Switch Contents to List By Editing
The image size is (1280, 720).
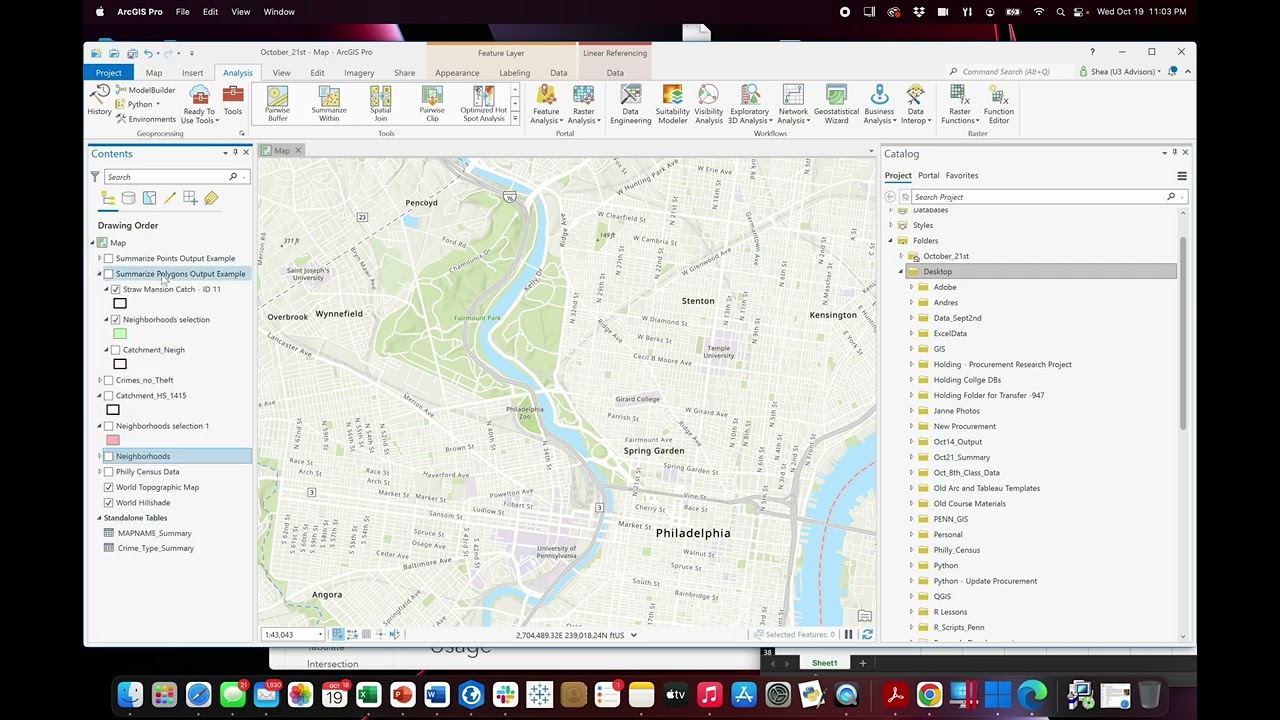tap(170, 198)
